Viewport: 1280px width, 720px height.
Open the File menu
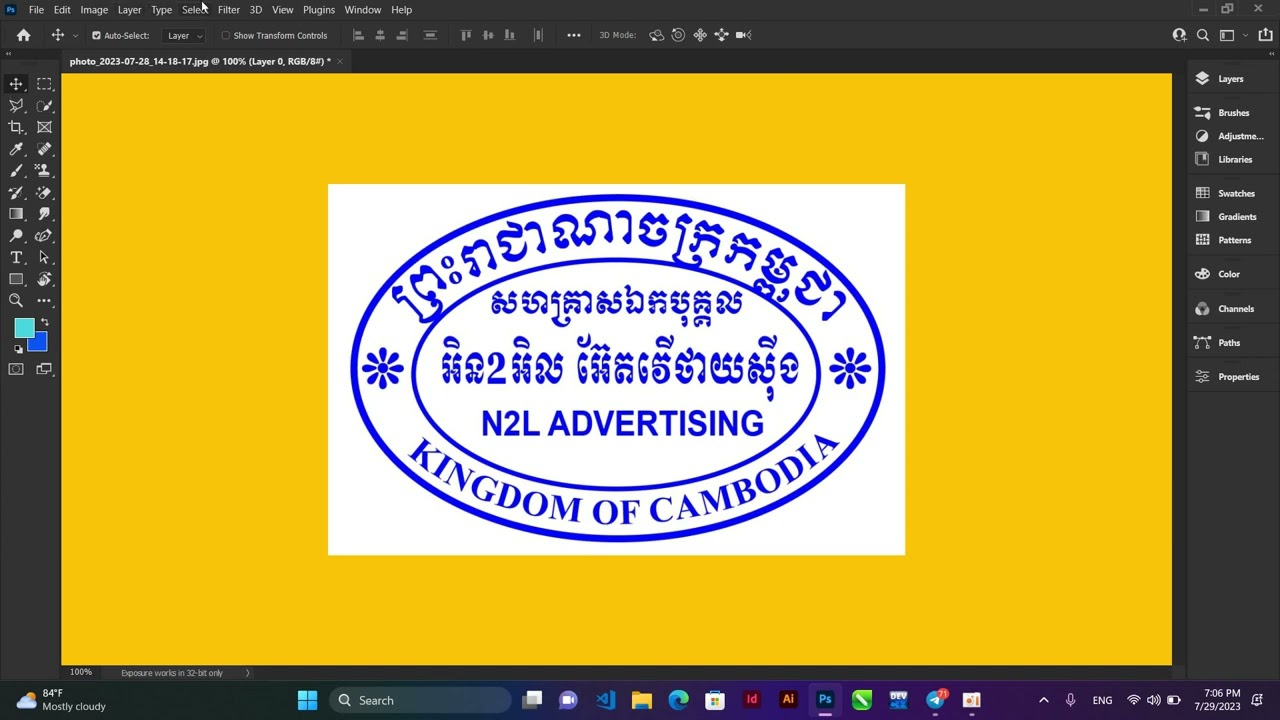36,9
